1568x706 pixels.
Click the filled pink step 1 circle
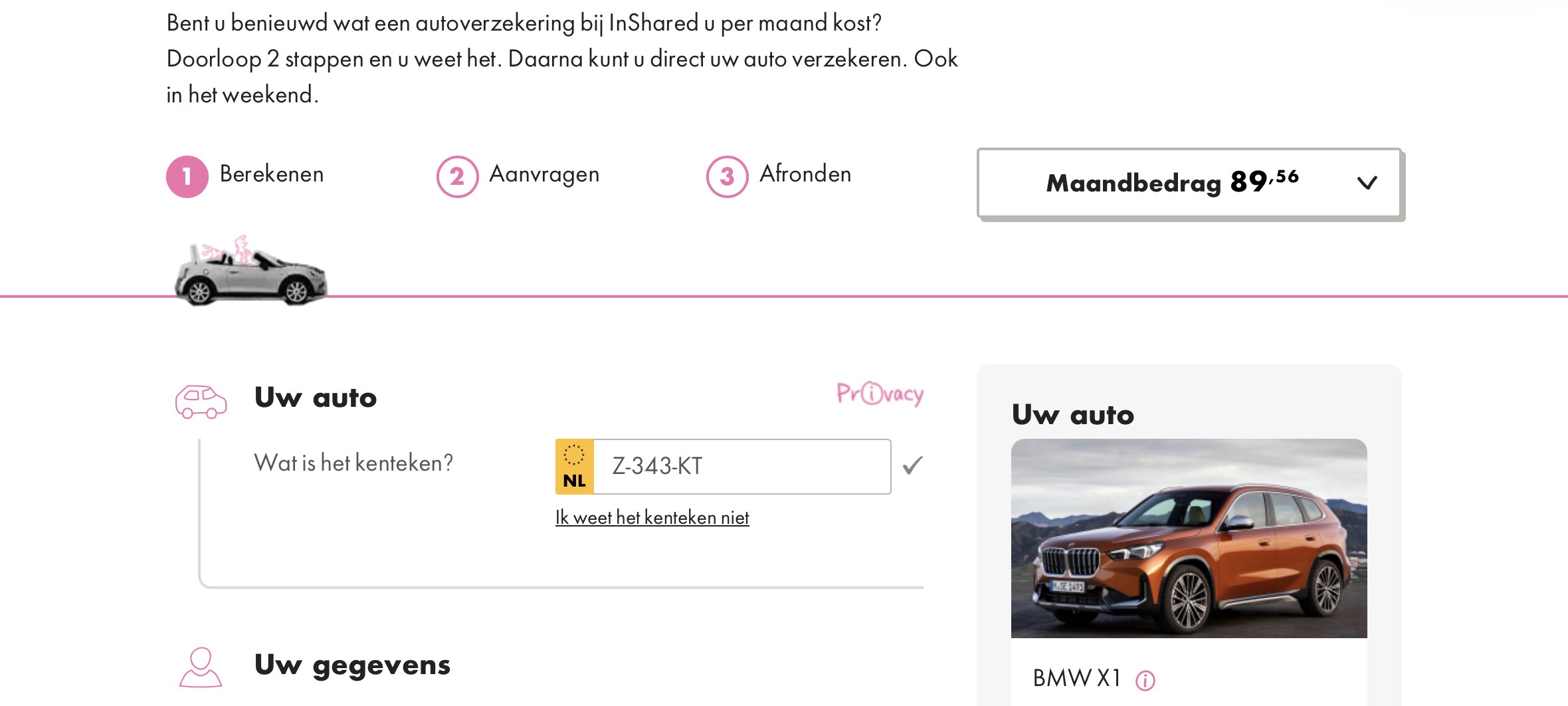[x=187, y=176]
